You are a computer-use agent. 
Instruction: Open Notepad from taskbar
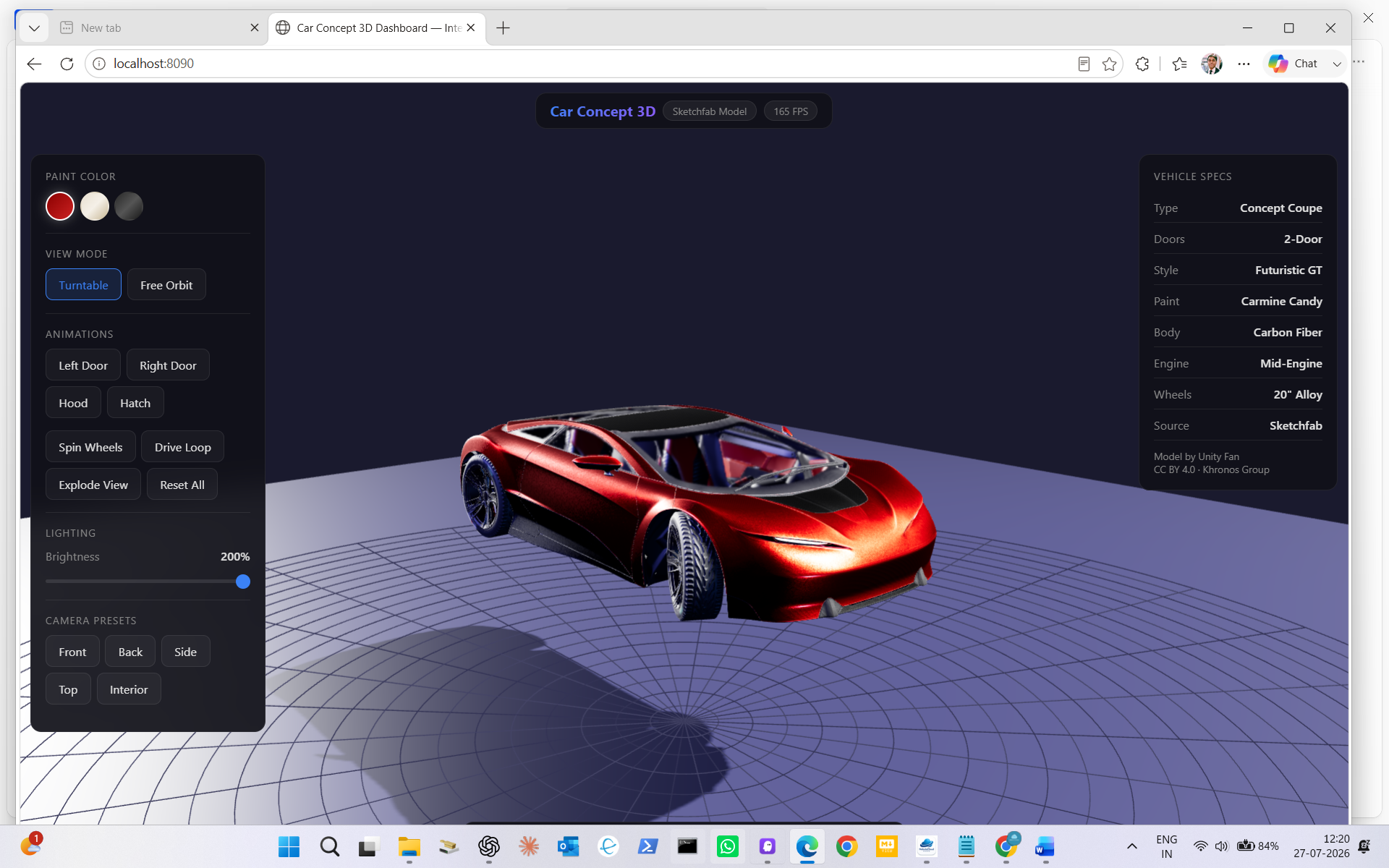[x=966, y=846]
